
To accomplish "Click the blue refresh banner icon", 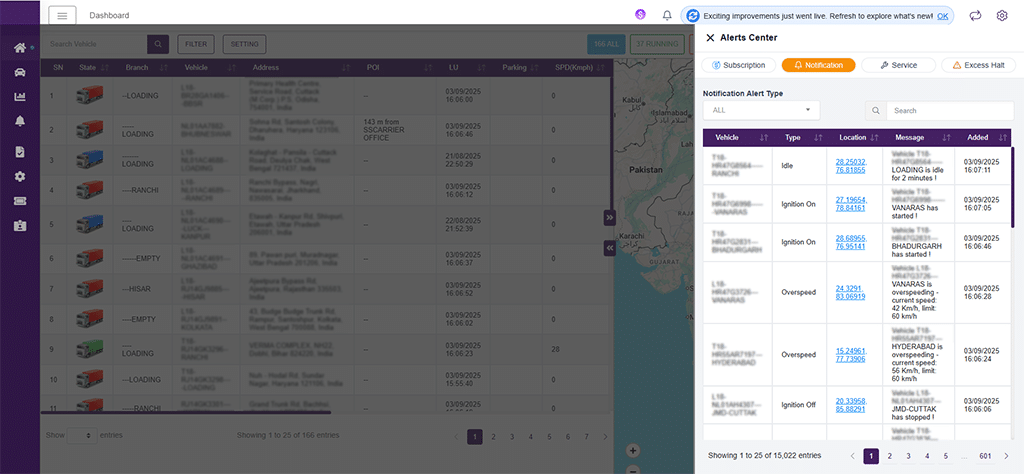I will pyautogui.click(x=694, y=15).
